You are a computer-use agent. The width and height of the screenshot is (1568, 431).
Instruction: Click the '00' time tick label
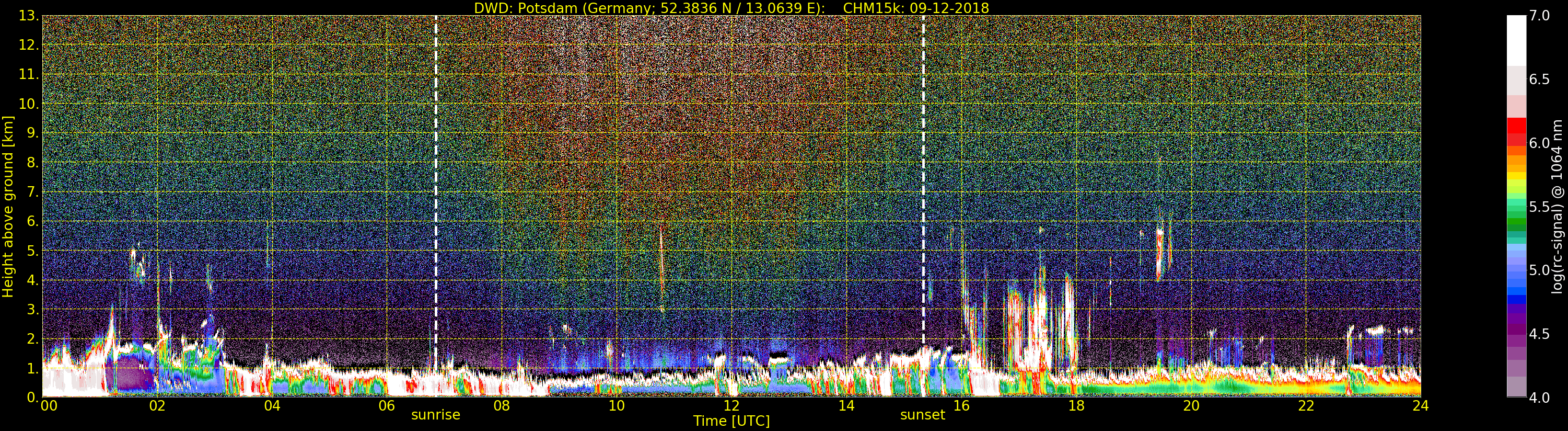pyautogui.click(x=49, y=405)
